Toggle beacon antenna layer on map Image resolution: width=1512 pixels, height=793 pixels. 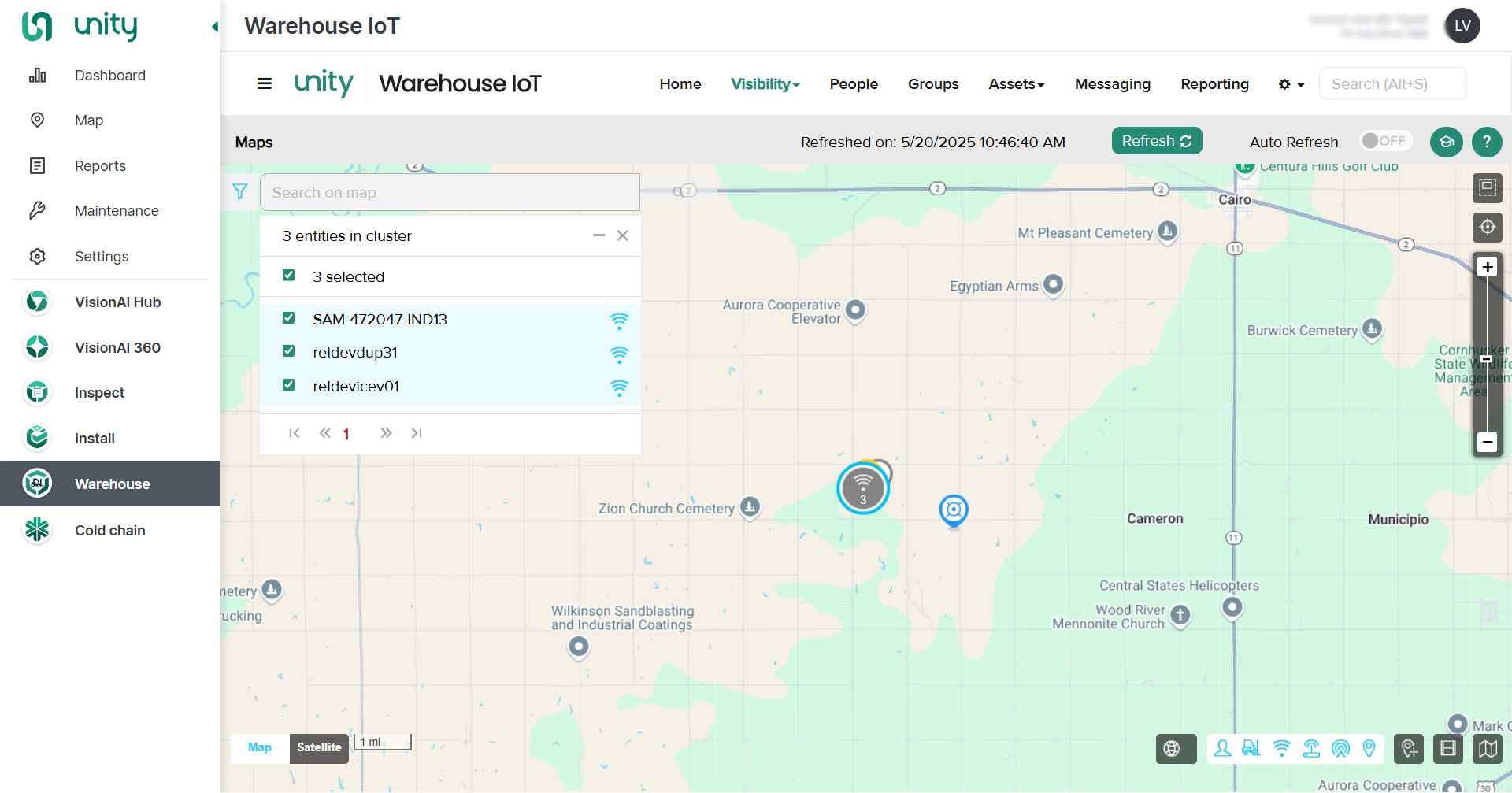1340,748
